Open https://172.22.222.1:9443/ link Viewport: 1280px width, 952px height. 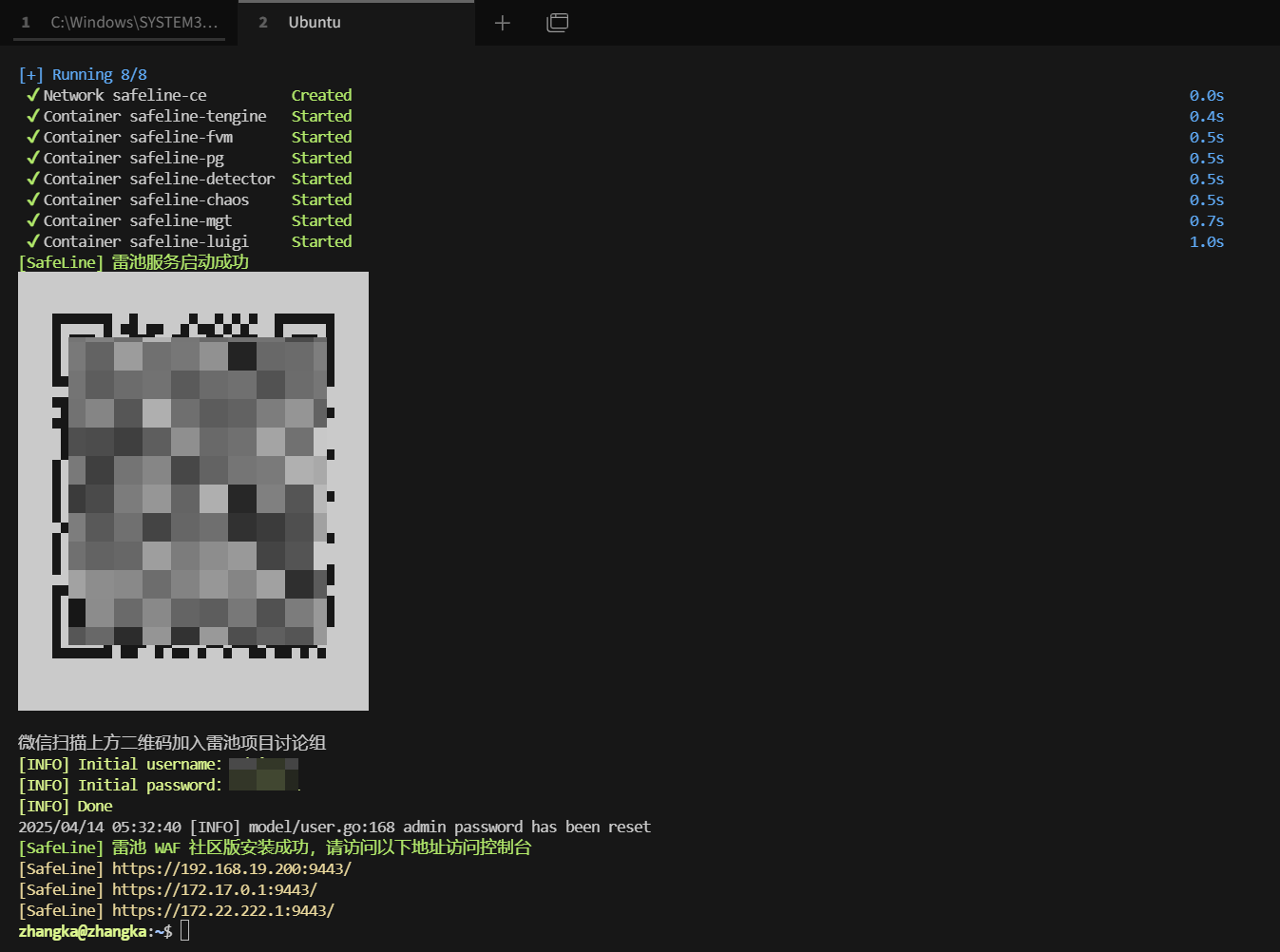223,910
